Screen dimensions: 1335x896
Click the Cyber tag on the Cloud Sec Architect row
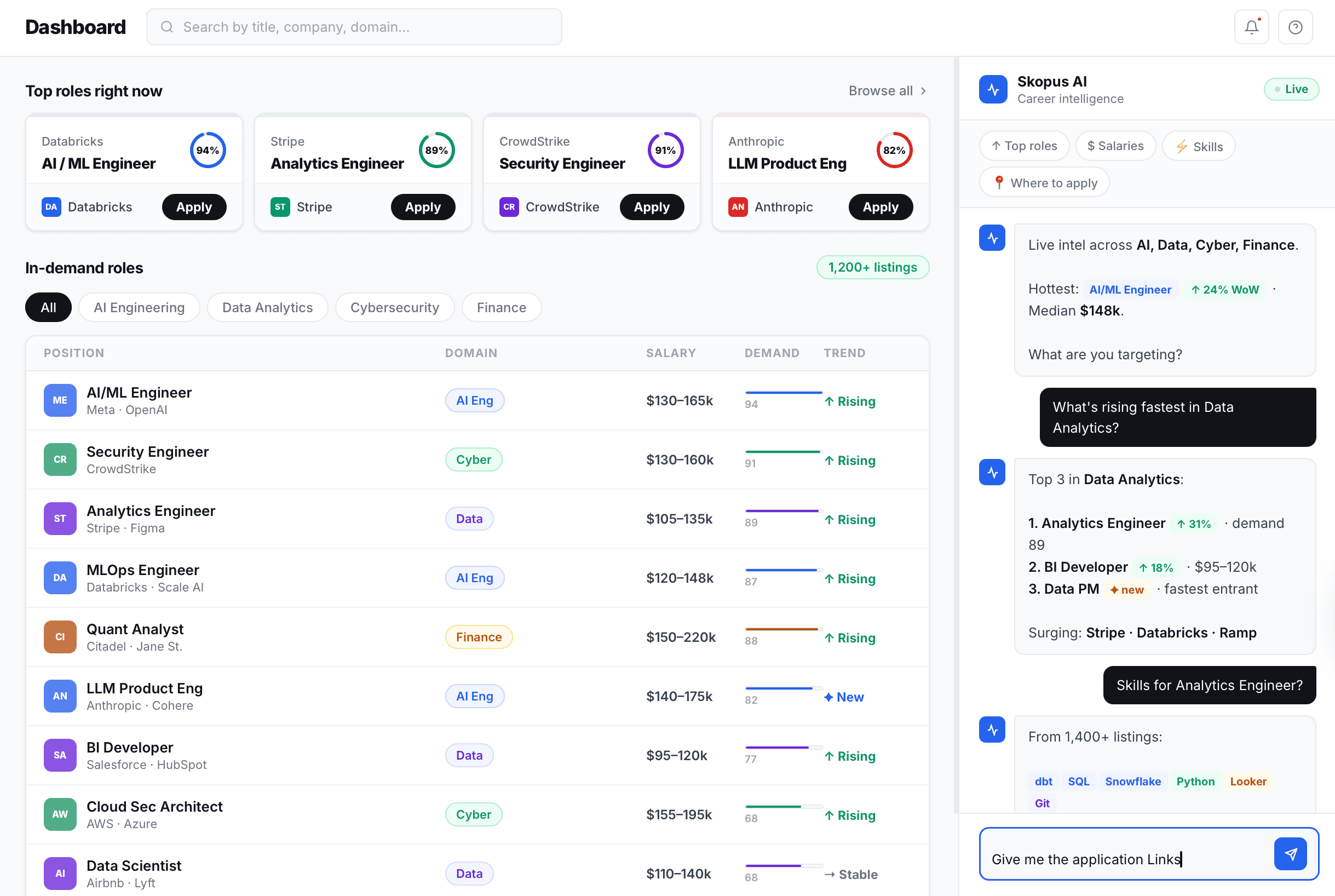(x=474, y=814)
